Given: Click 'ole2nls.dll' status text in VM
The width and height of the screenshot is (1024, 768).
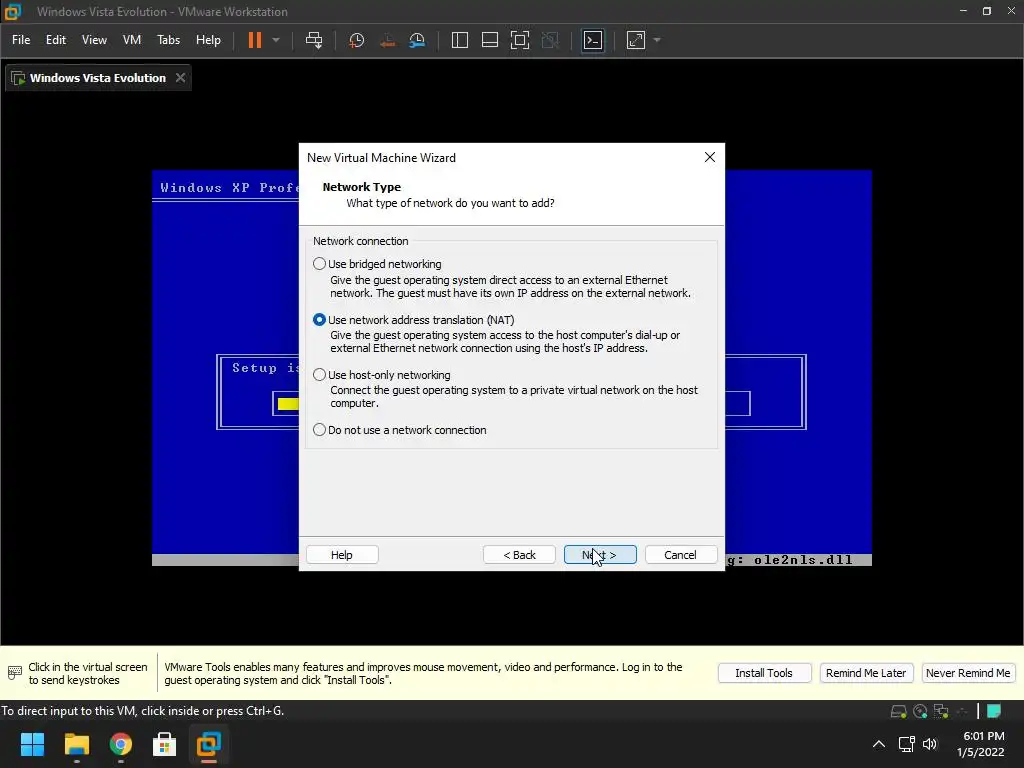Looking at the screenshot, I should click(803, 560).
